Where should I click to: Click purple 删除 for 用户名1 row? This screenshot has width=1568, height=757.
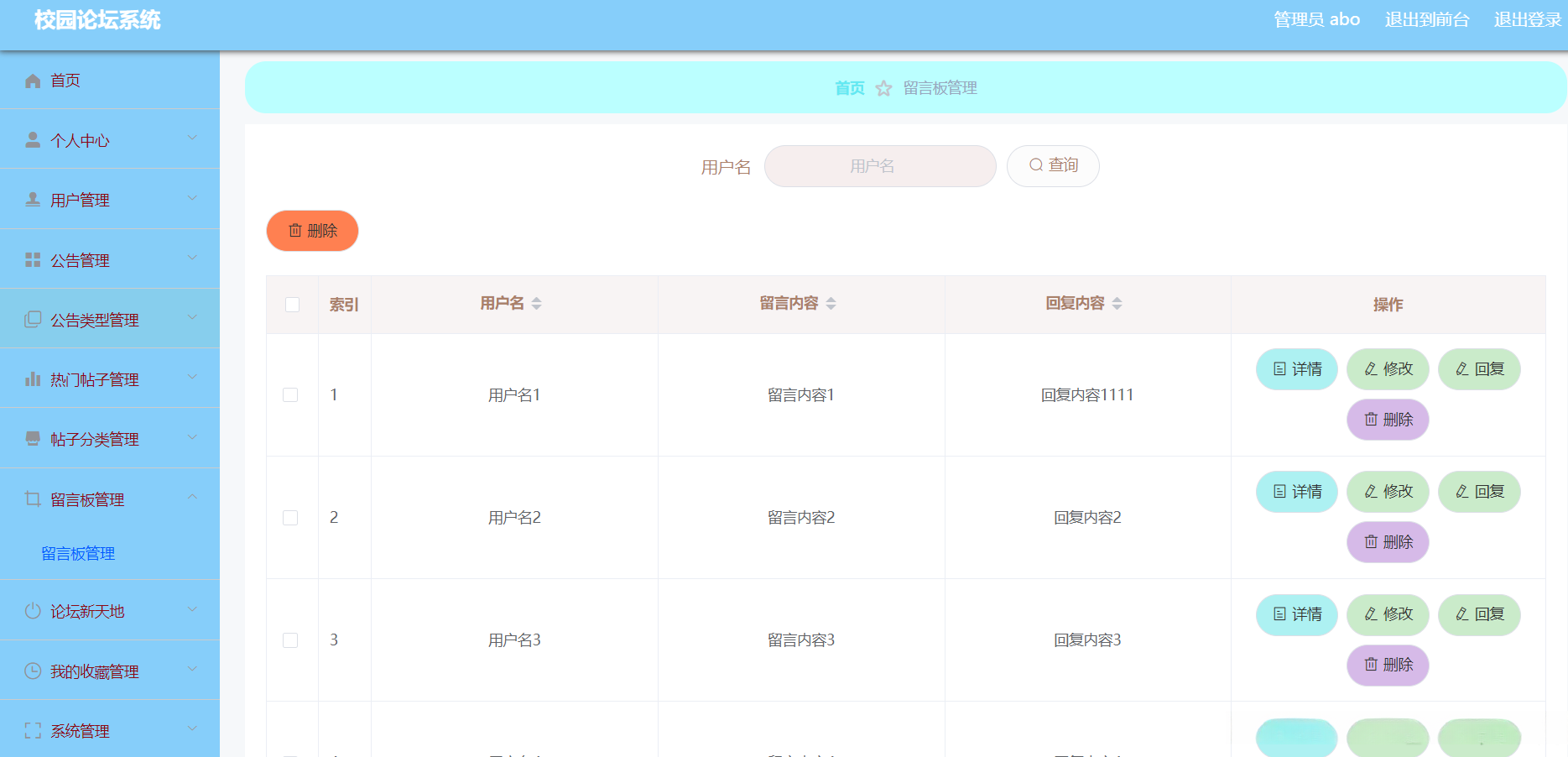(x=1388, y=420)
